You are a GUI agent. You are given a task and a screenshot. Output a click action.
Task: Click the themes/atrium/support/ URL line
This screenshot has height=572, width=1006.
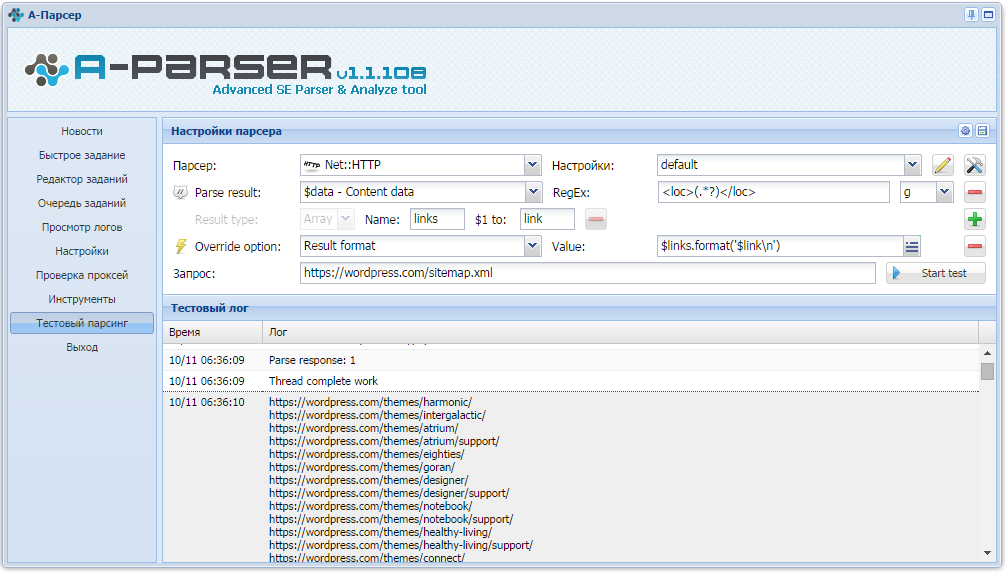(384, 441)
